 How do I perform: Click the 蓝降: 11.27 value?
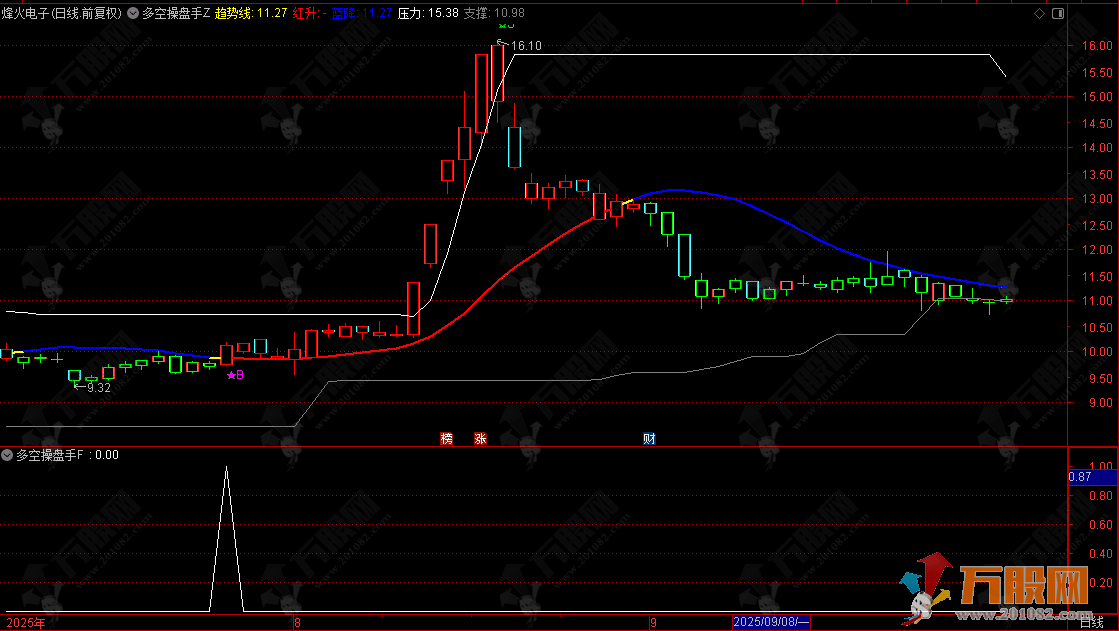point(362,13)
